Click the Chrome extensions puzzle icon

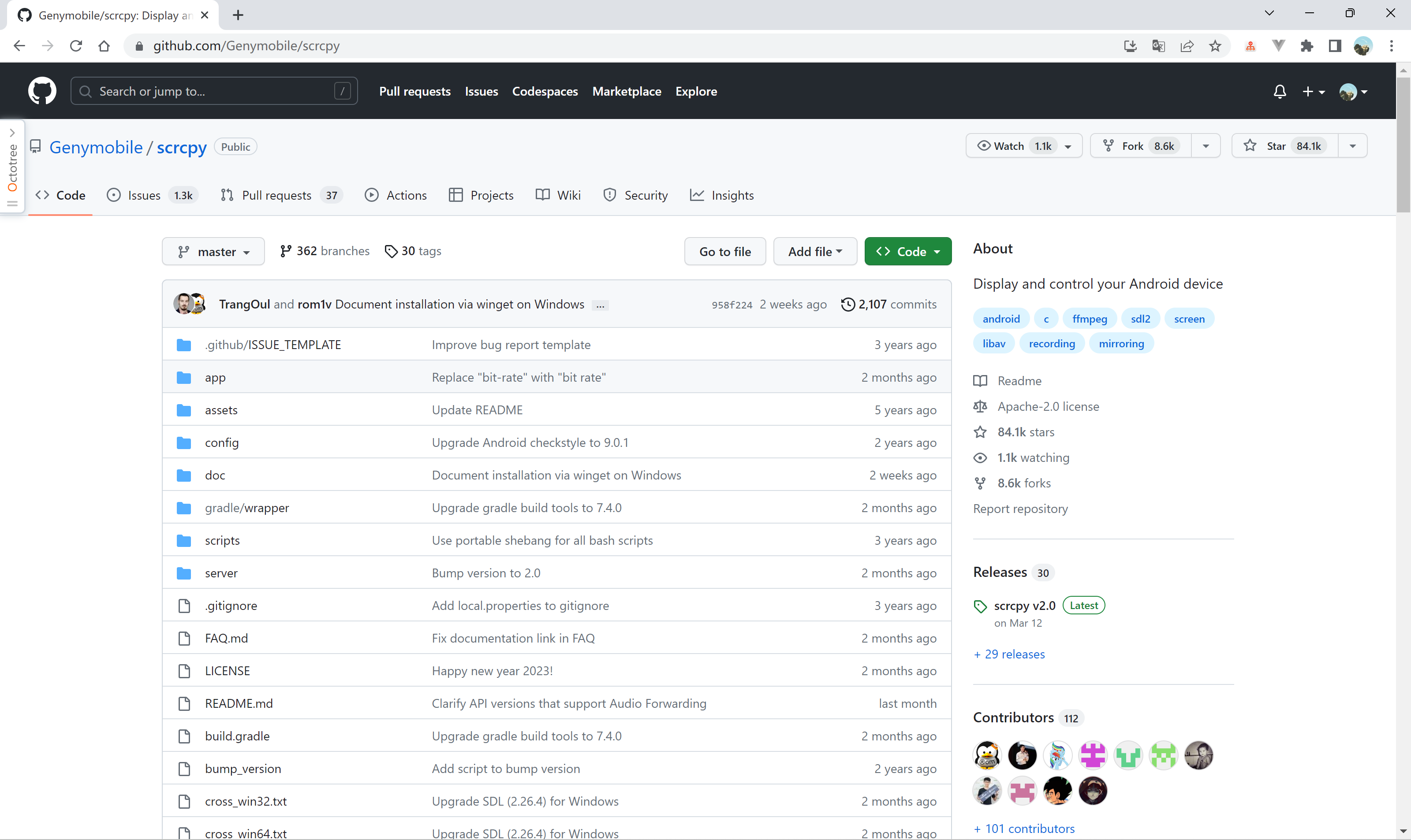(1306, 46)
